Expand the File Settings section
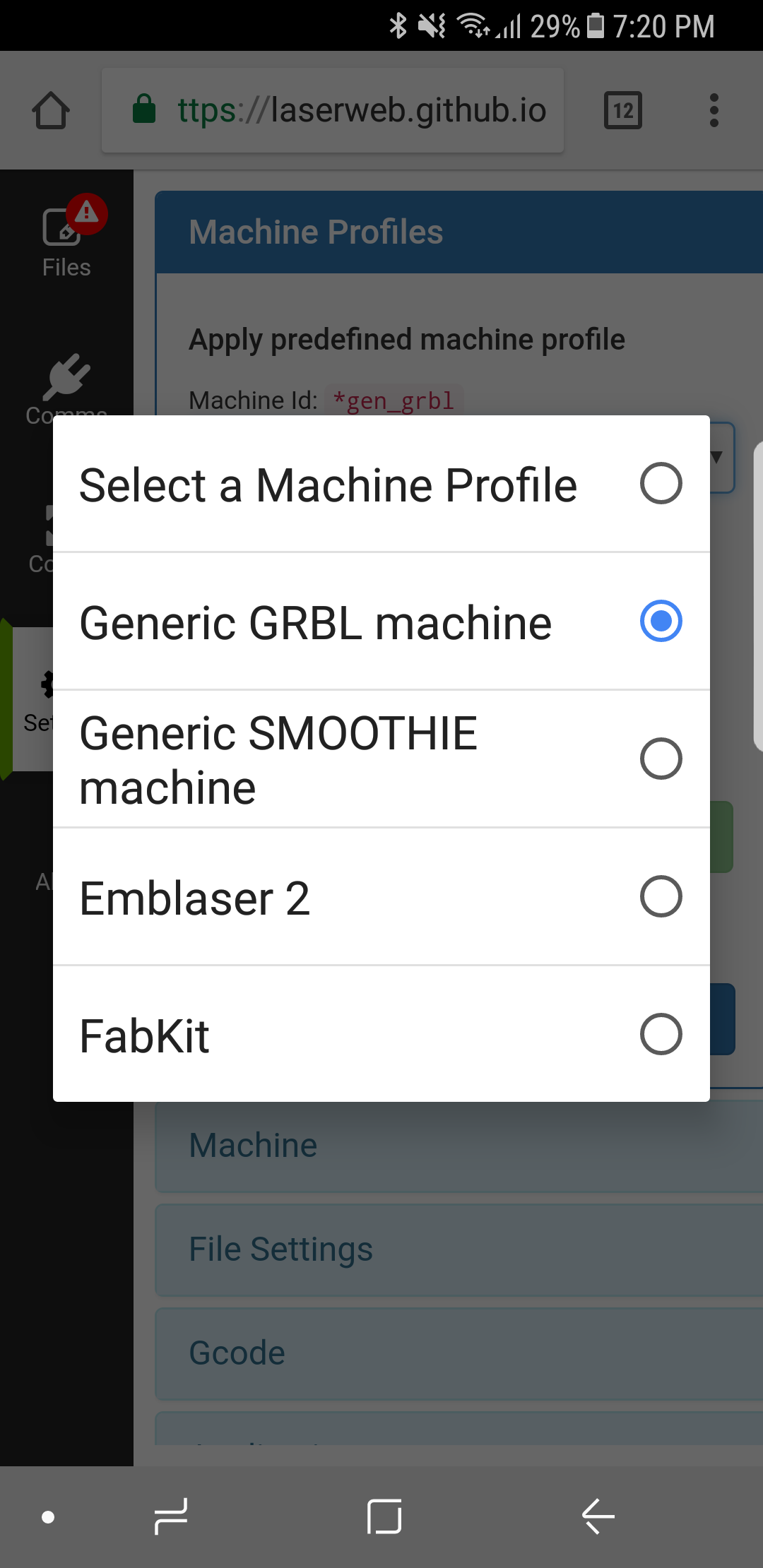Viewport: 763px width, 1568px height. (x=459, y=1250)
